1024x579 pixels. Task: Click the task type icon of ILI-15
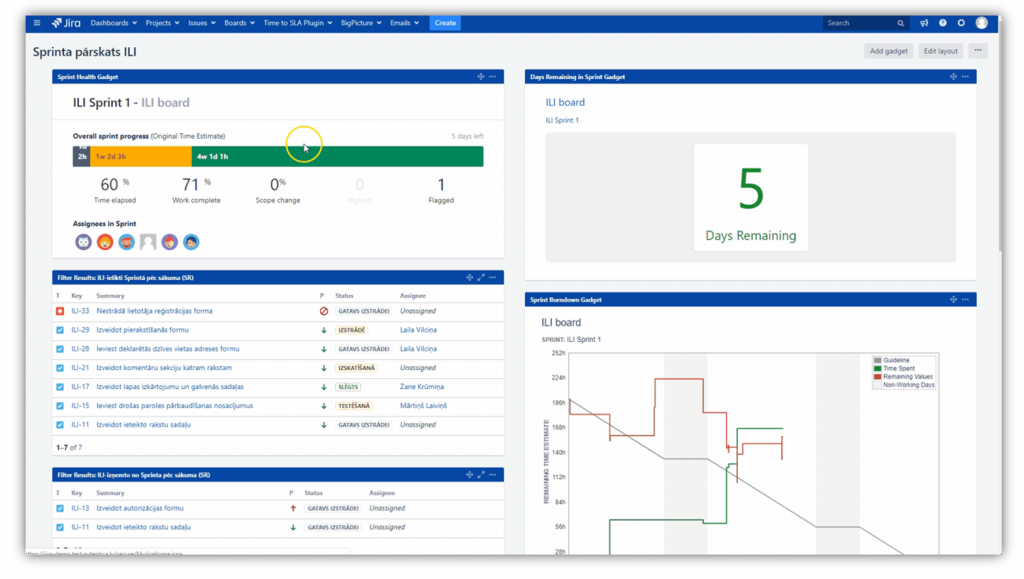[60, 406]
